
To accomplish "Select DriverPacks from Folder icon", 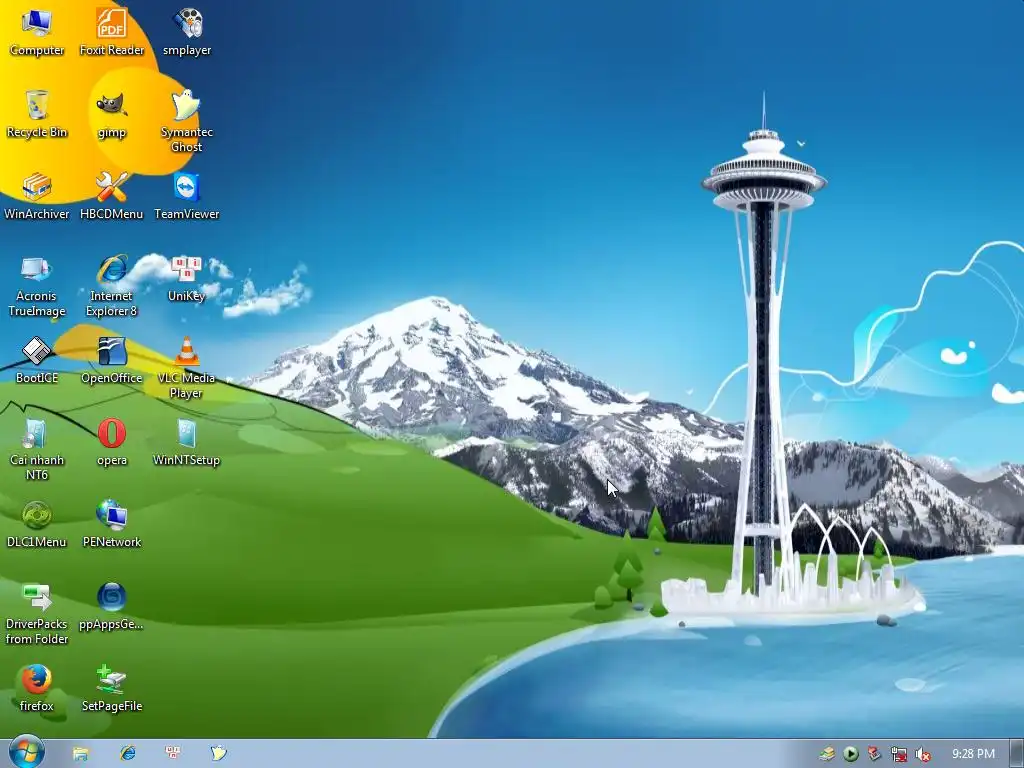I will 37,614.
